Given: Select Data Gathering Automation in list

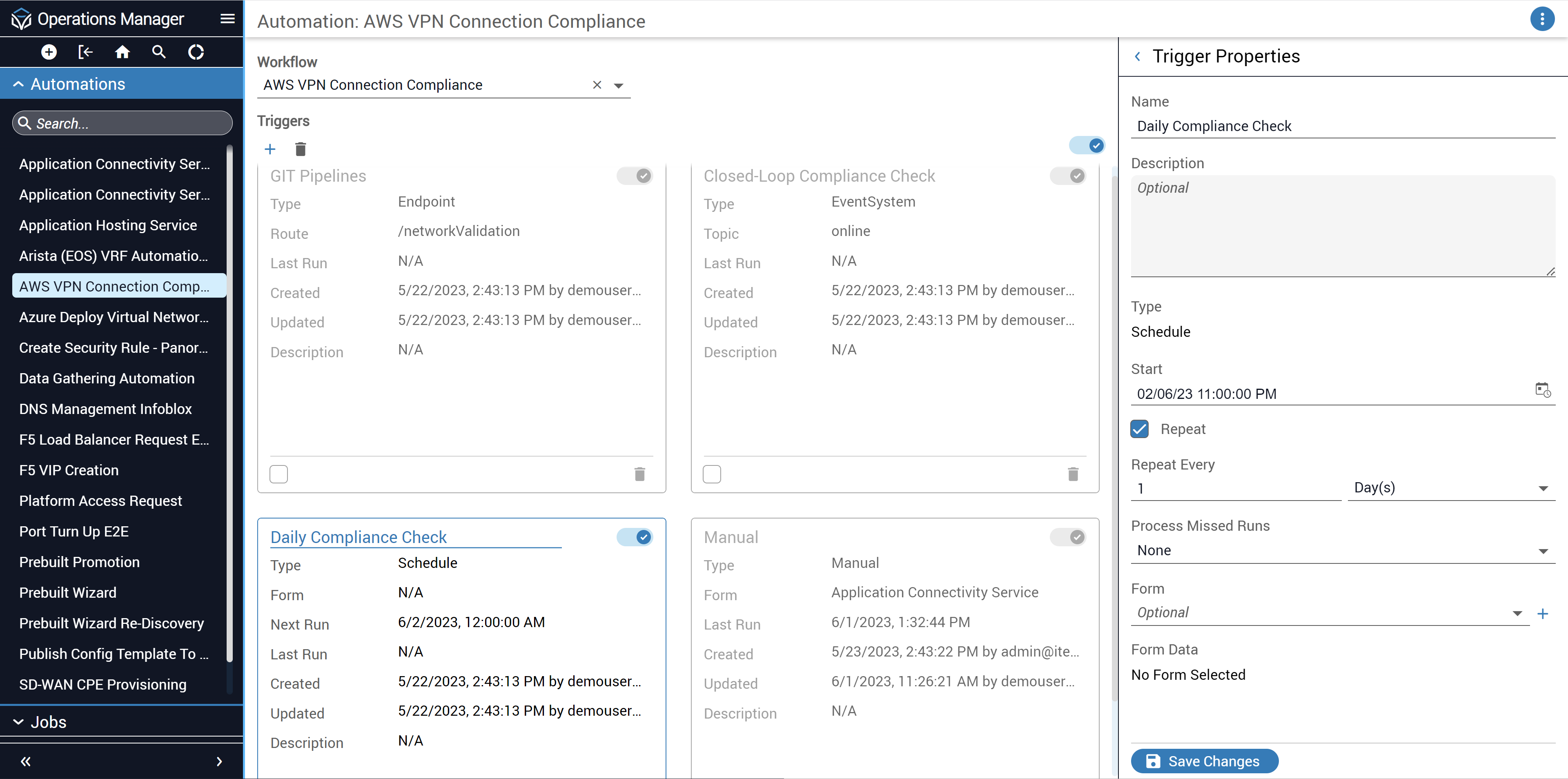Looking at the screenshot, I should click(107, 378).
